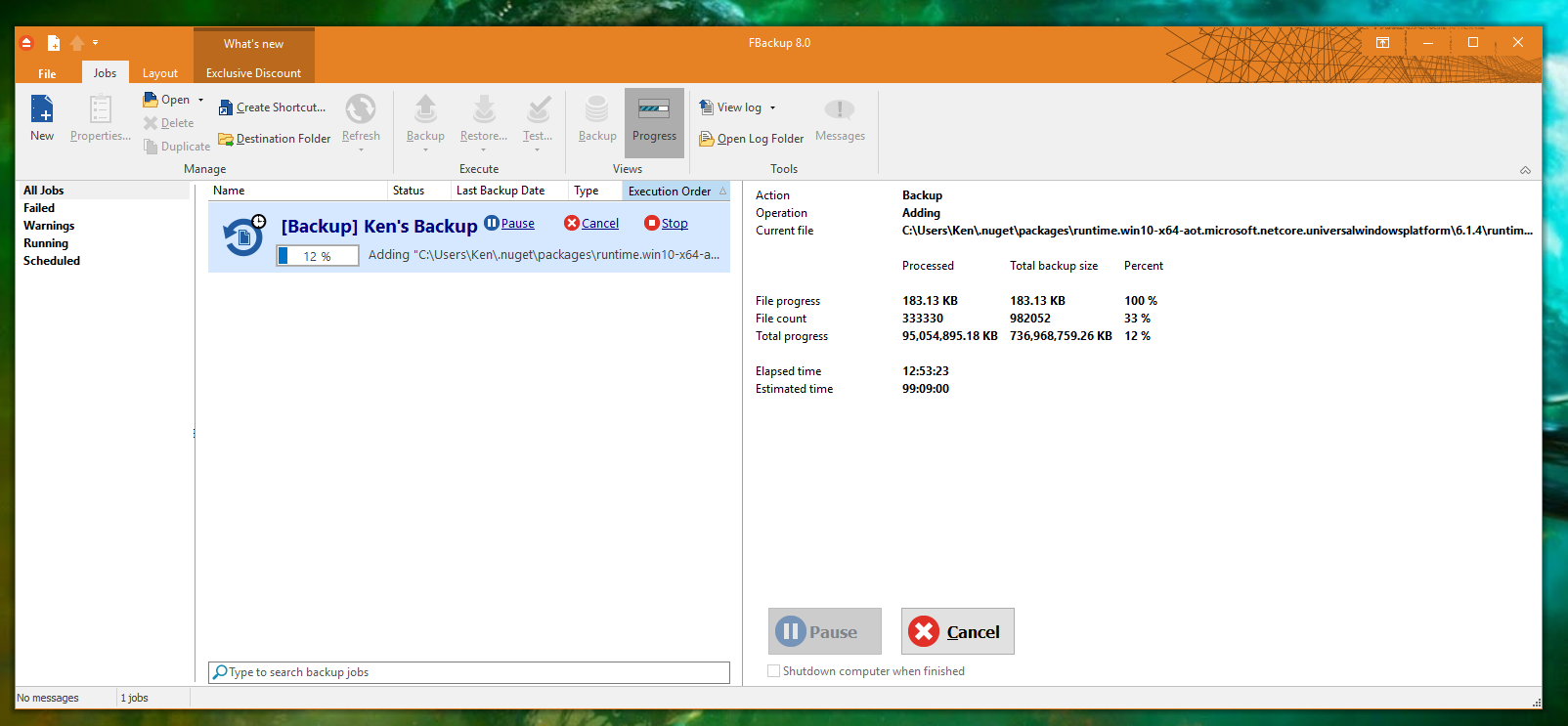Click the large Cancel button

pos(958,631)
